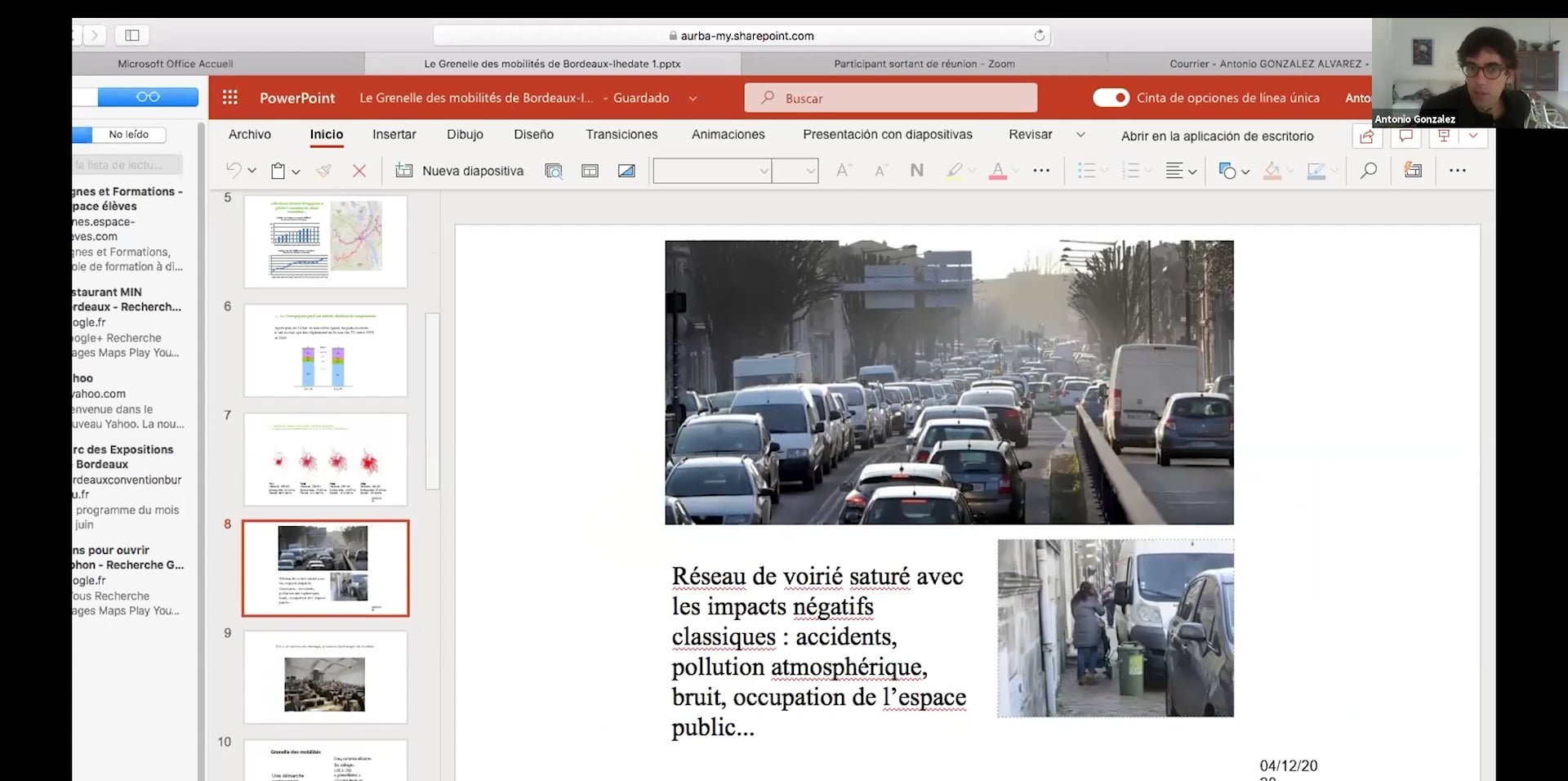The width and height of the screenshot is (1568, 781).
Task: Click the shape outline pen icon
Action: coord(1316,171)
